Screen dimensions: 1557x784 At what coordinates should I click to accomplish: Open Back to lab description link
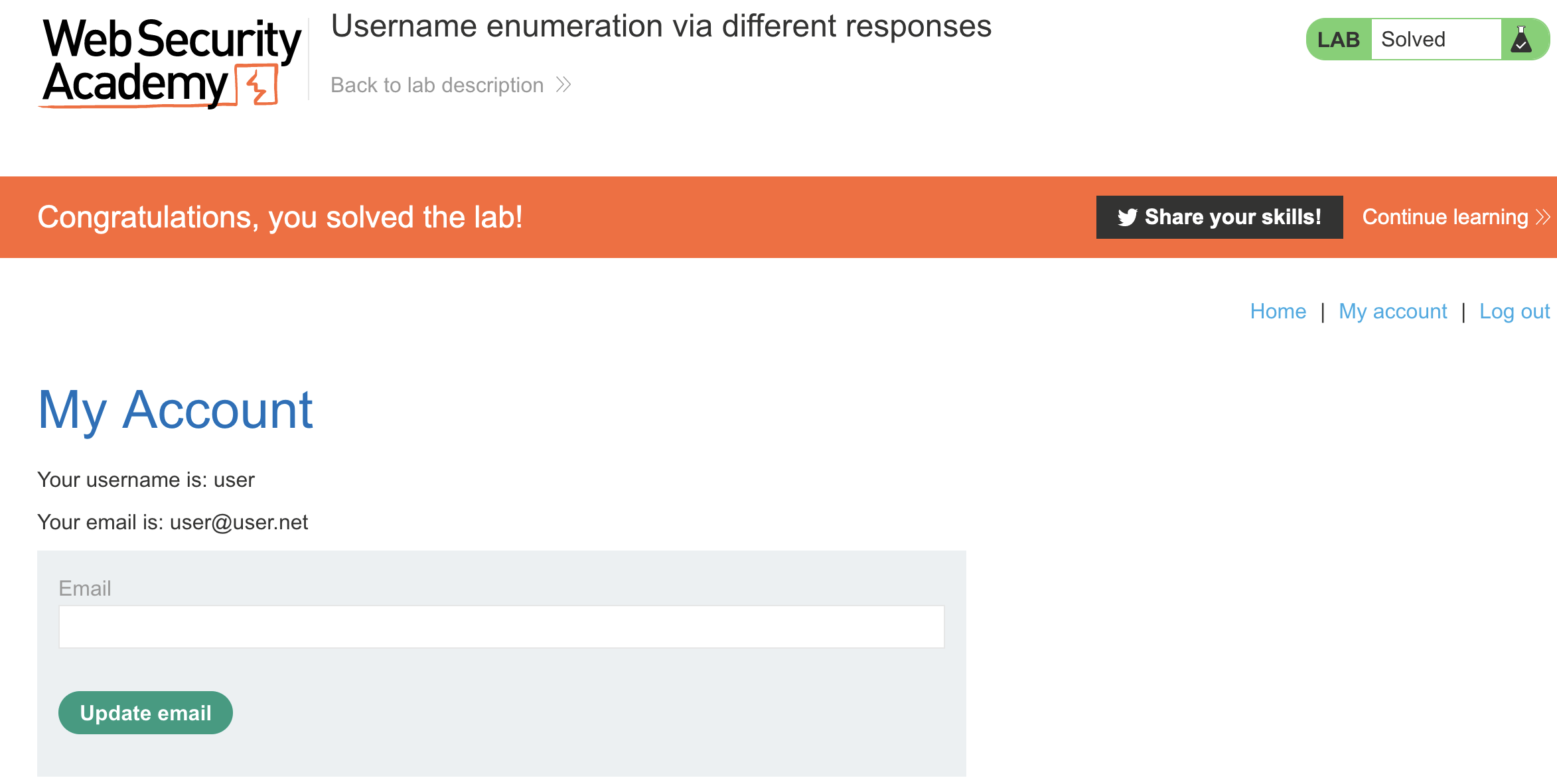(x=437, y=85)
